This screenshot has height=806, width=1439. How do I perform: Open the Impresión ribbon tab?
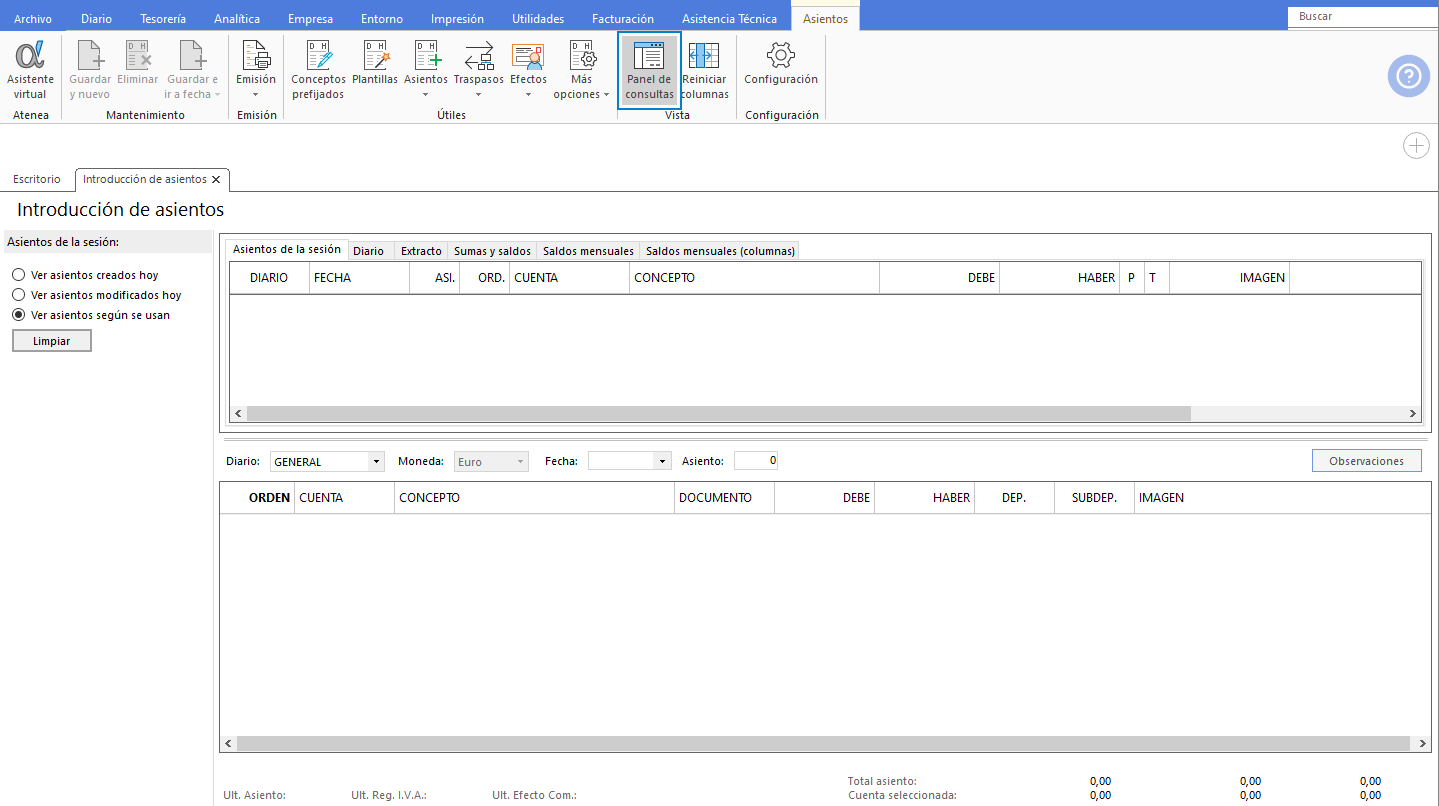(457, 18)
